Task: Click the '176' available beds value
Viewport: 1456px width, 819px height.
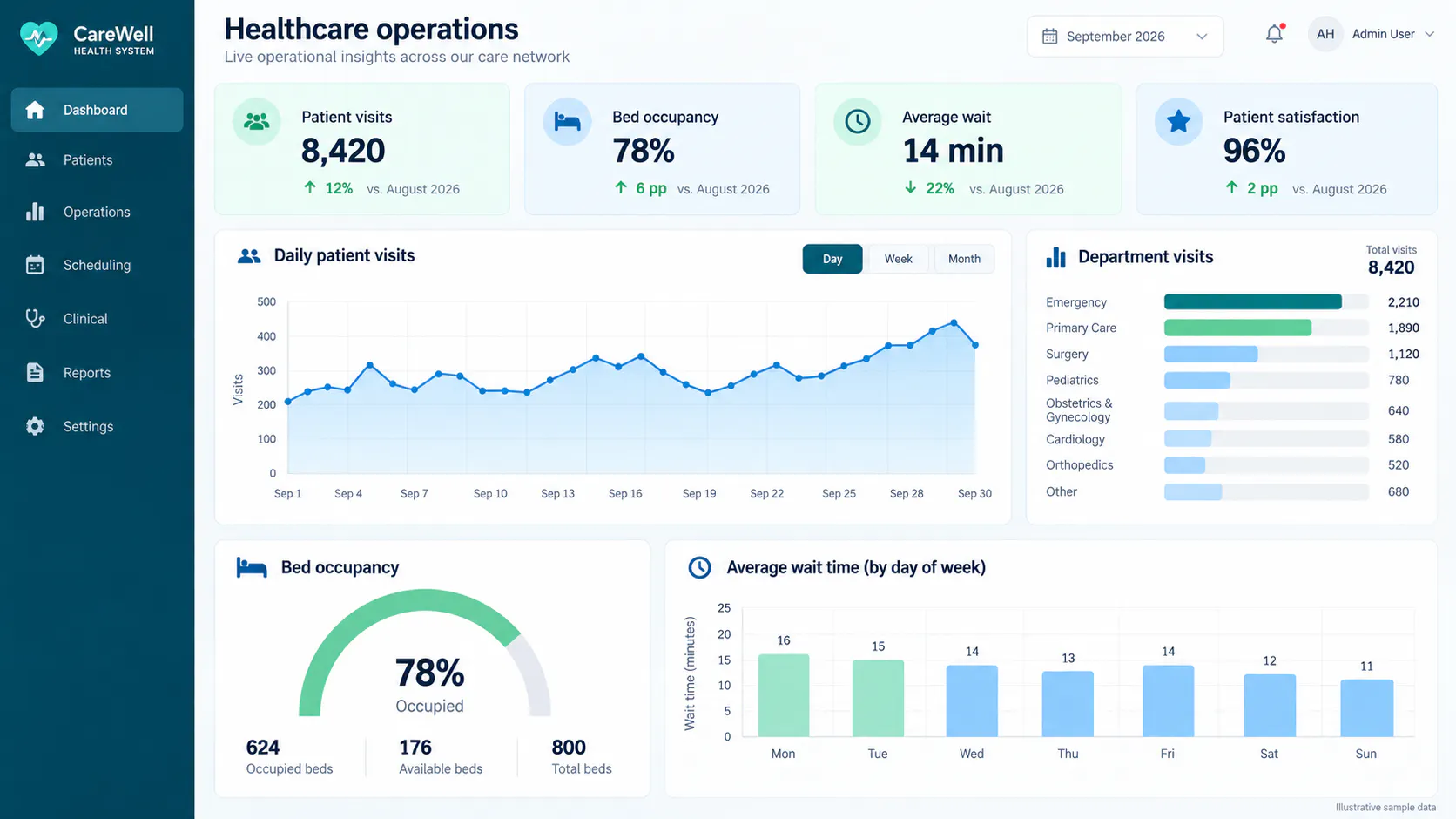Action: pyautogui.click(x=415, y=748)
